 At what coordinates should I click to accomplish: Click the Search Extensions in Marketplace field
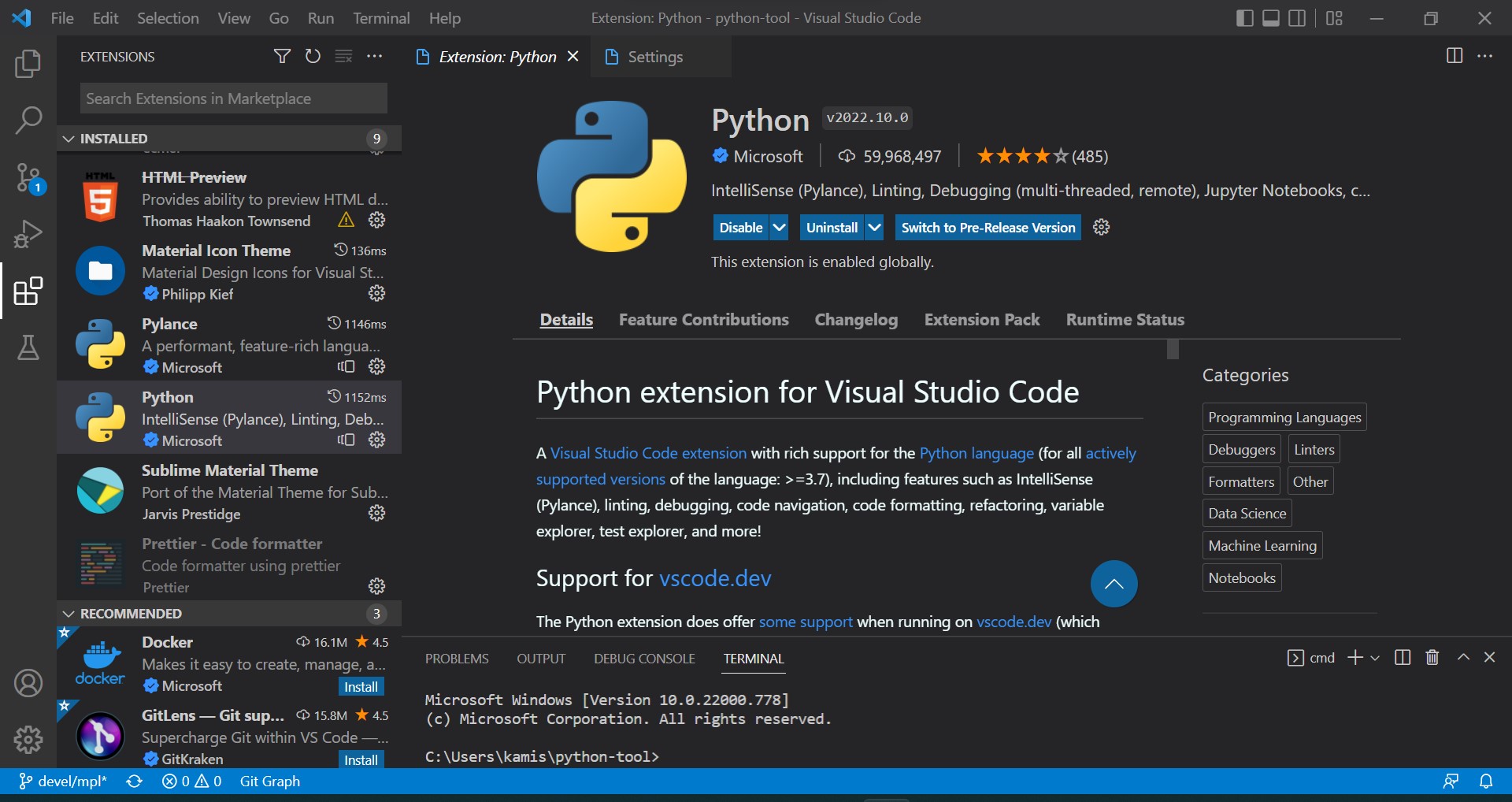[x=232, y=98]
